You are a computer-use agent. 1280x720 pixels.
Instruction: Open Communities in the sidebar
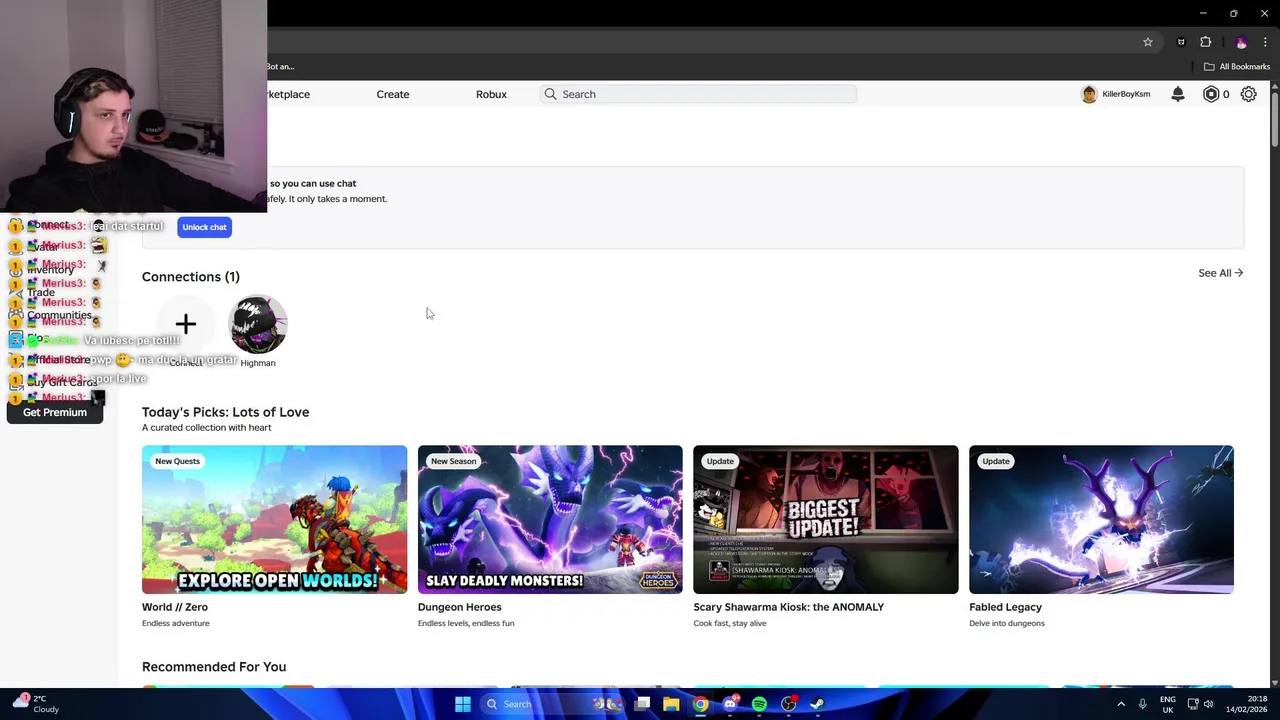click(59, 315)
